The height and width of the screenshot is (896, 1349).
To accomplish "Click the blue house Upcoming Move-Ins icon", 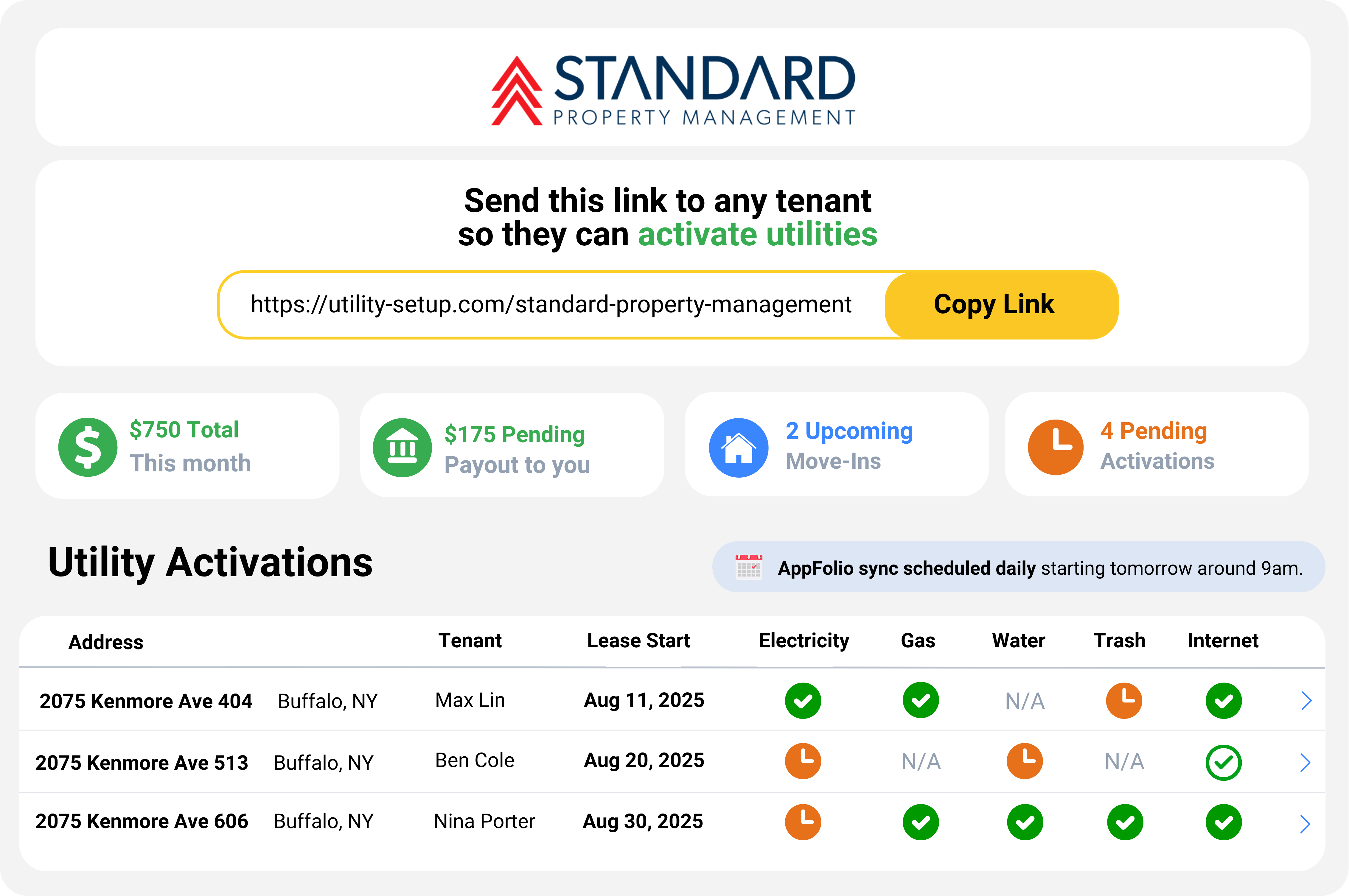I will 739,448.
